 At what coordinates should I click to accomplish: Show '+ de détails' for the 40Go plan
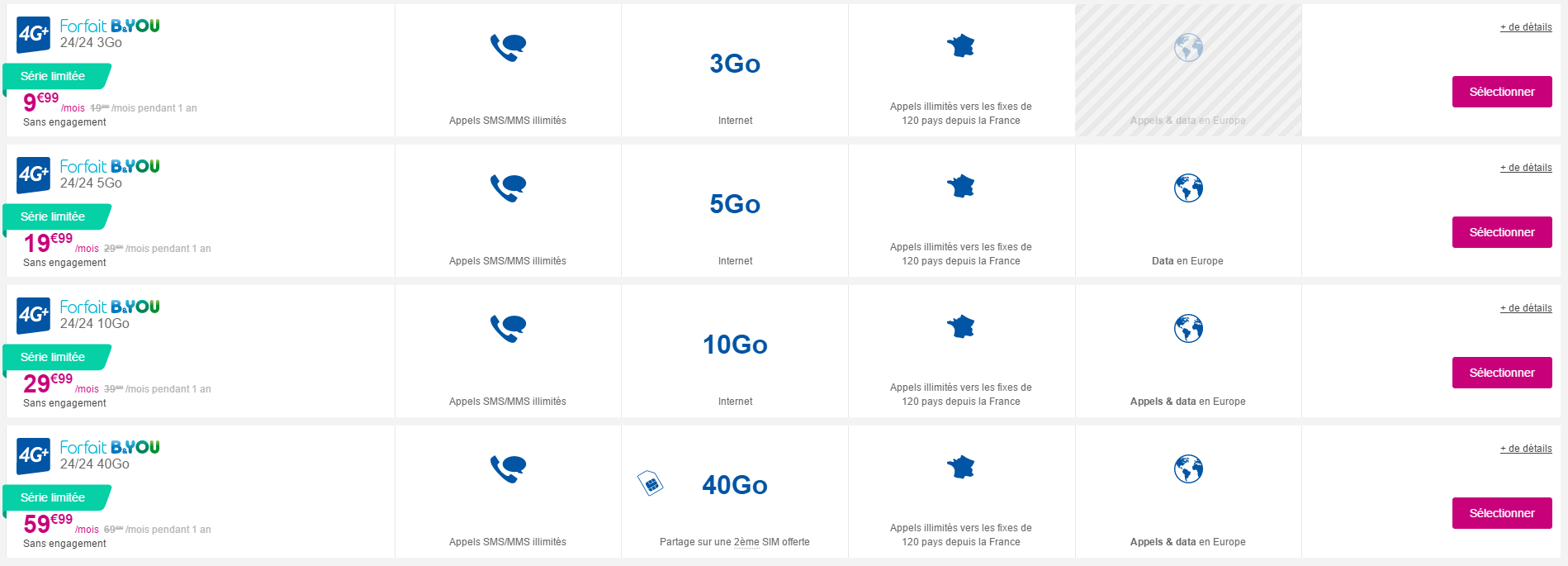coord(1525,449)
